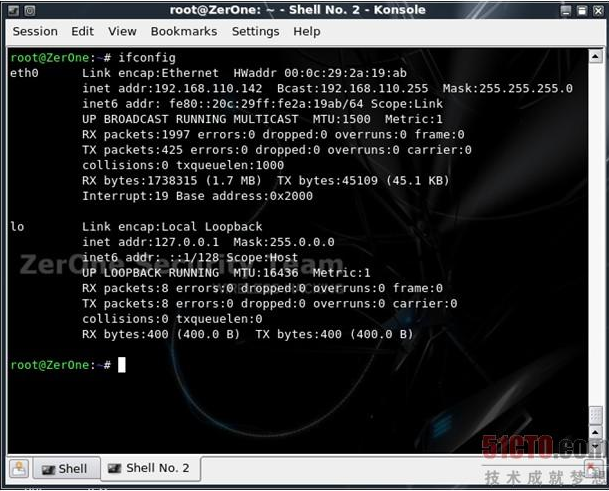609x491 pixels.
Task: Open the Bookmarks menu
Action: [184, 31]
